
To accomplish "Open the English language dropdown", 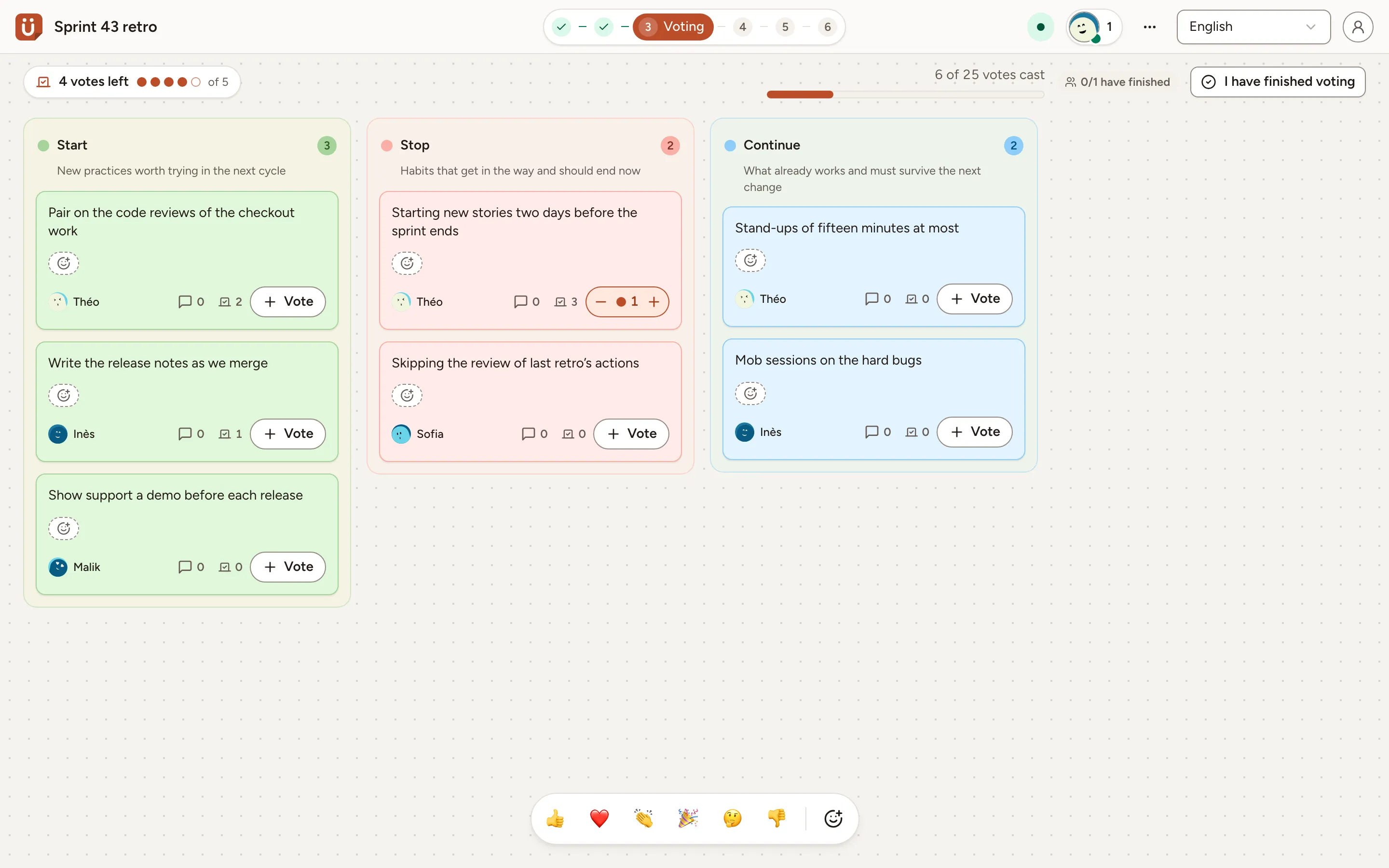I will tap(1253, 27).
